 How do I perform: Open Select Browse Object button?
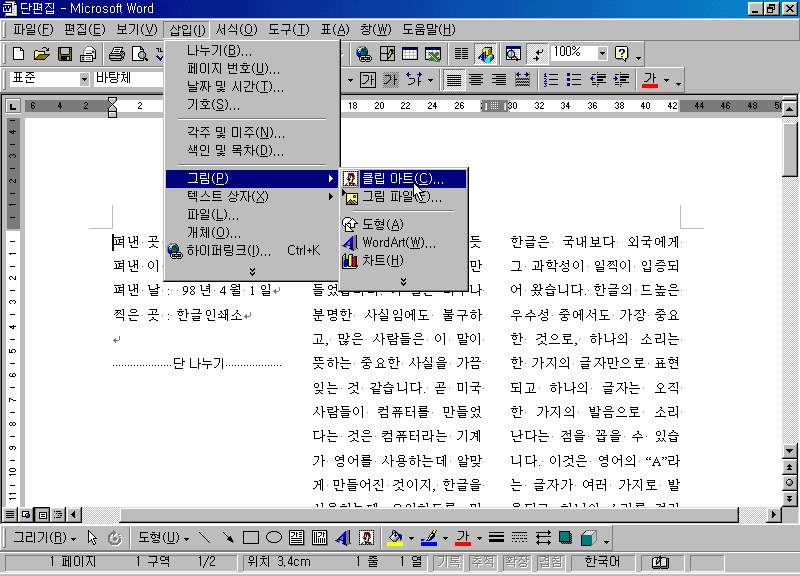789,482
